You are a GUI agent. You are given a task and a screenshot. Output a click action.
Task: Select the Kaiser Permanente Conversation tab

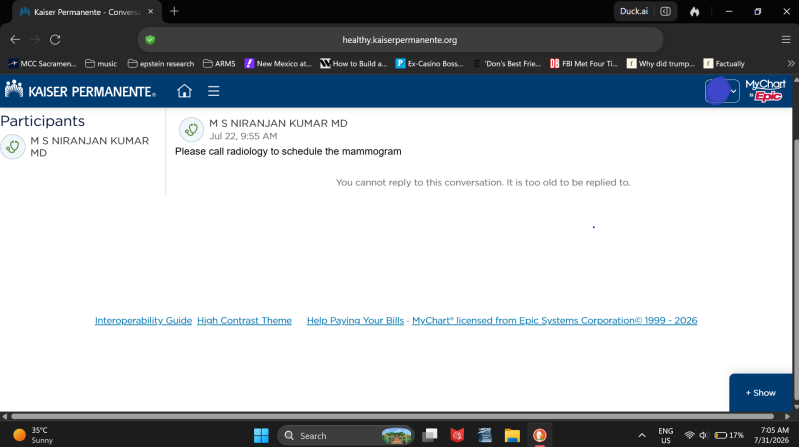pyautogui.click(x=87, y=12)
